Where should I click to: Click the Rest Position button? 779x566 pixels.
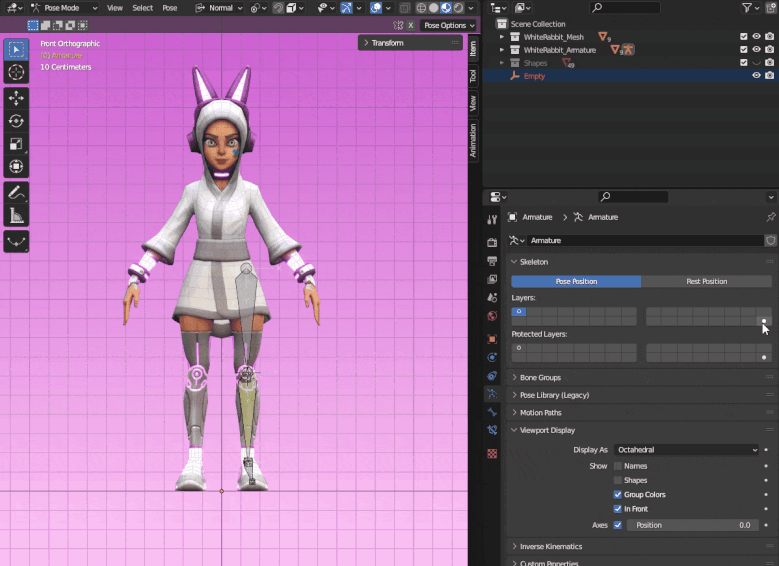pyautogui.click(x=706, y=282)
